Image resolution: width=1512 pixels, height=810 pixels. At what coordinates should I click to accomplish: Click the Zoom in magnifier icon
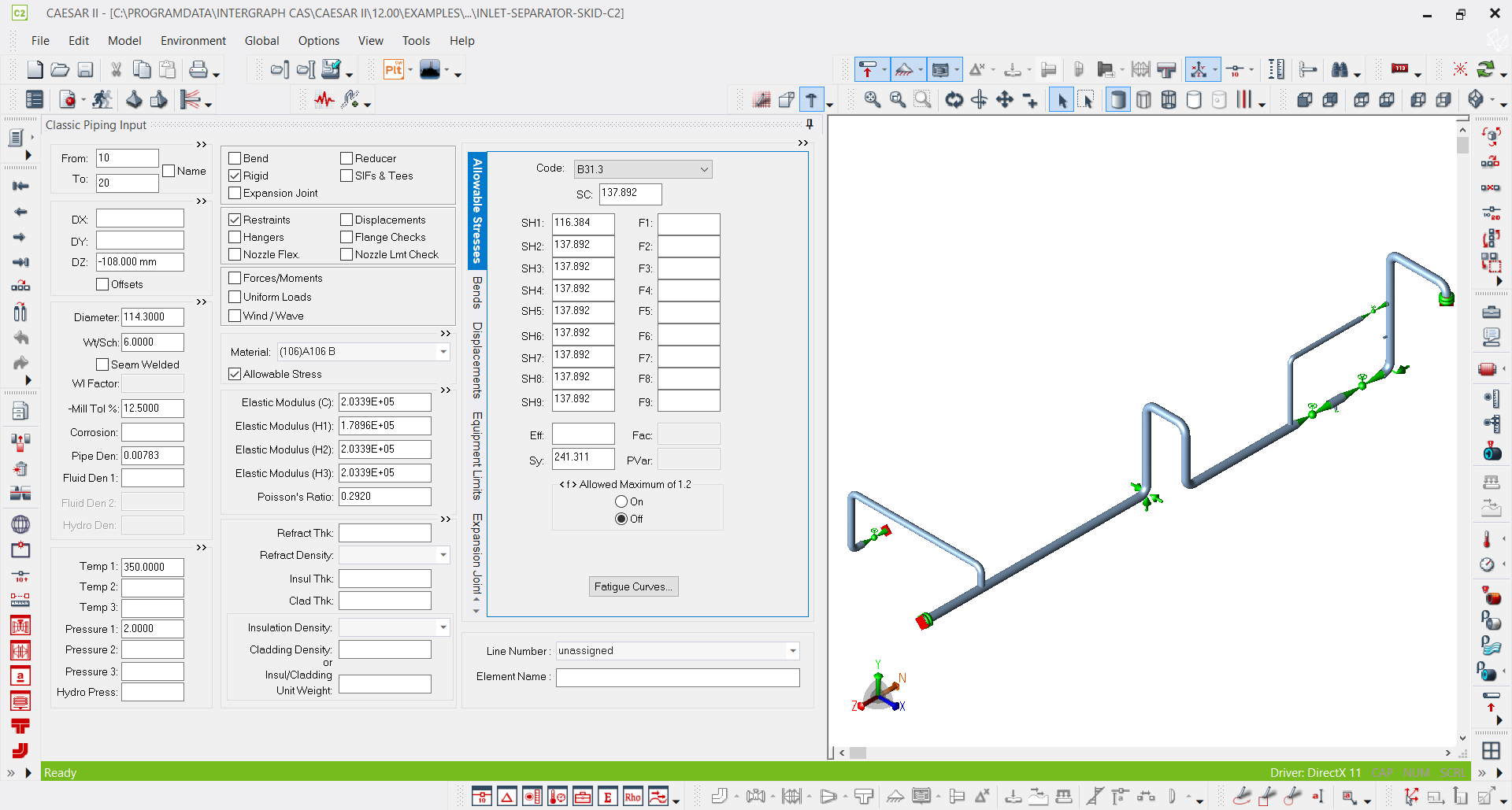point(873,99)
